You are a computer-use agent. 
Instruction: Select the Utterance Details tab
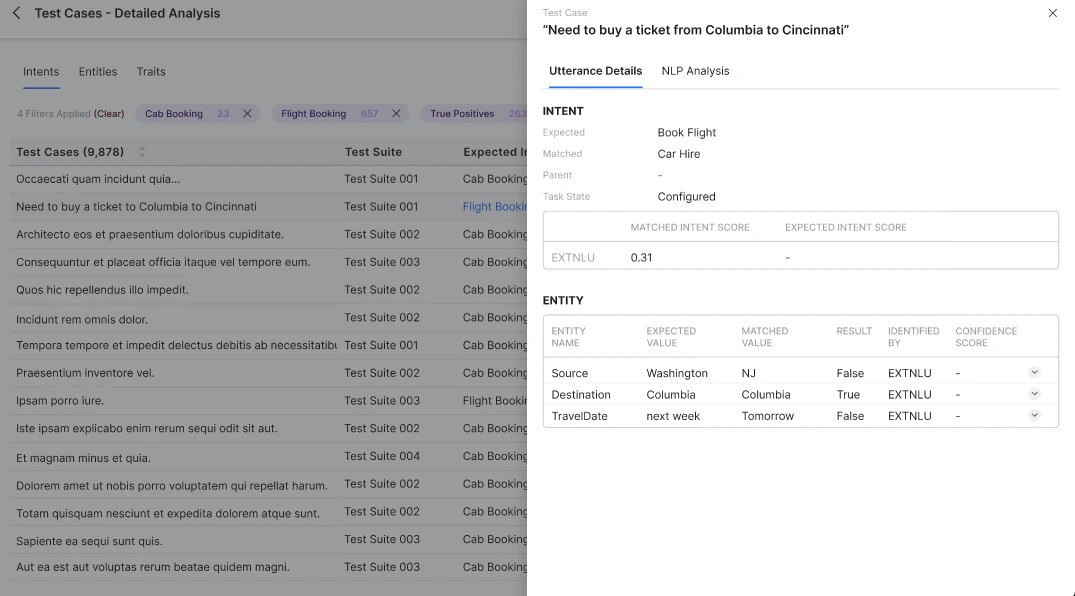point(595,71)
